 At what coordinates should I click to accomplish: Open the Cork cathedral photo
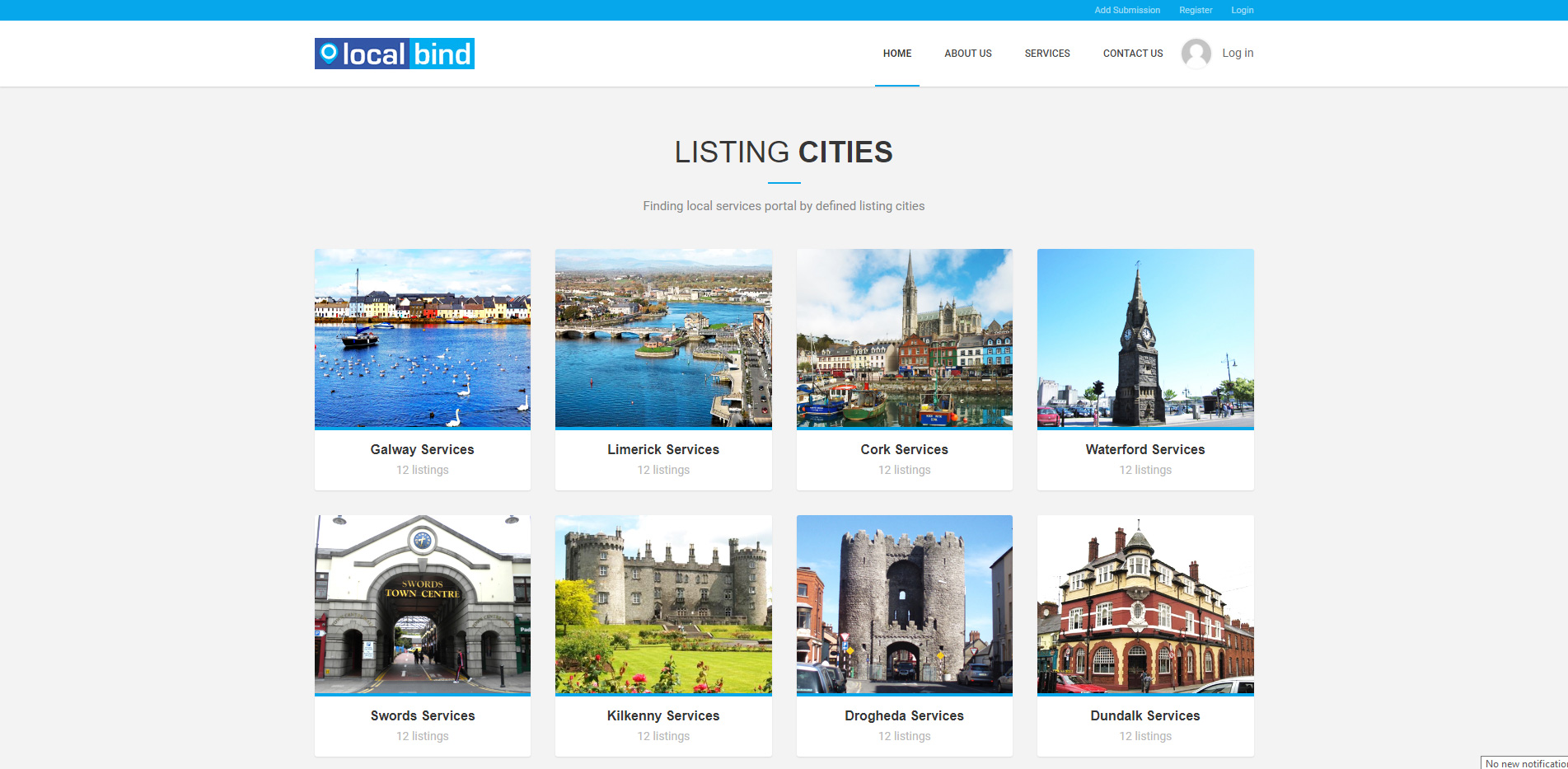click(x=904, y=338)
